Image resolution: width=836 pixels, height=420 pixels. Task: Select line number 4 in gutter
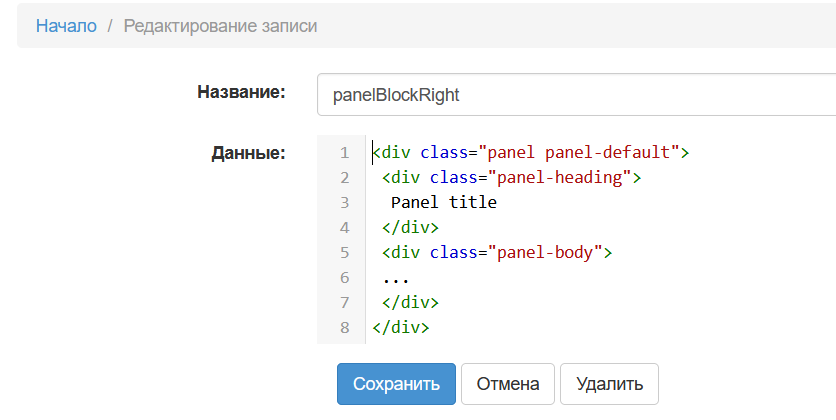(x=345, y=228)
